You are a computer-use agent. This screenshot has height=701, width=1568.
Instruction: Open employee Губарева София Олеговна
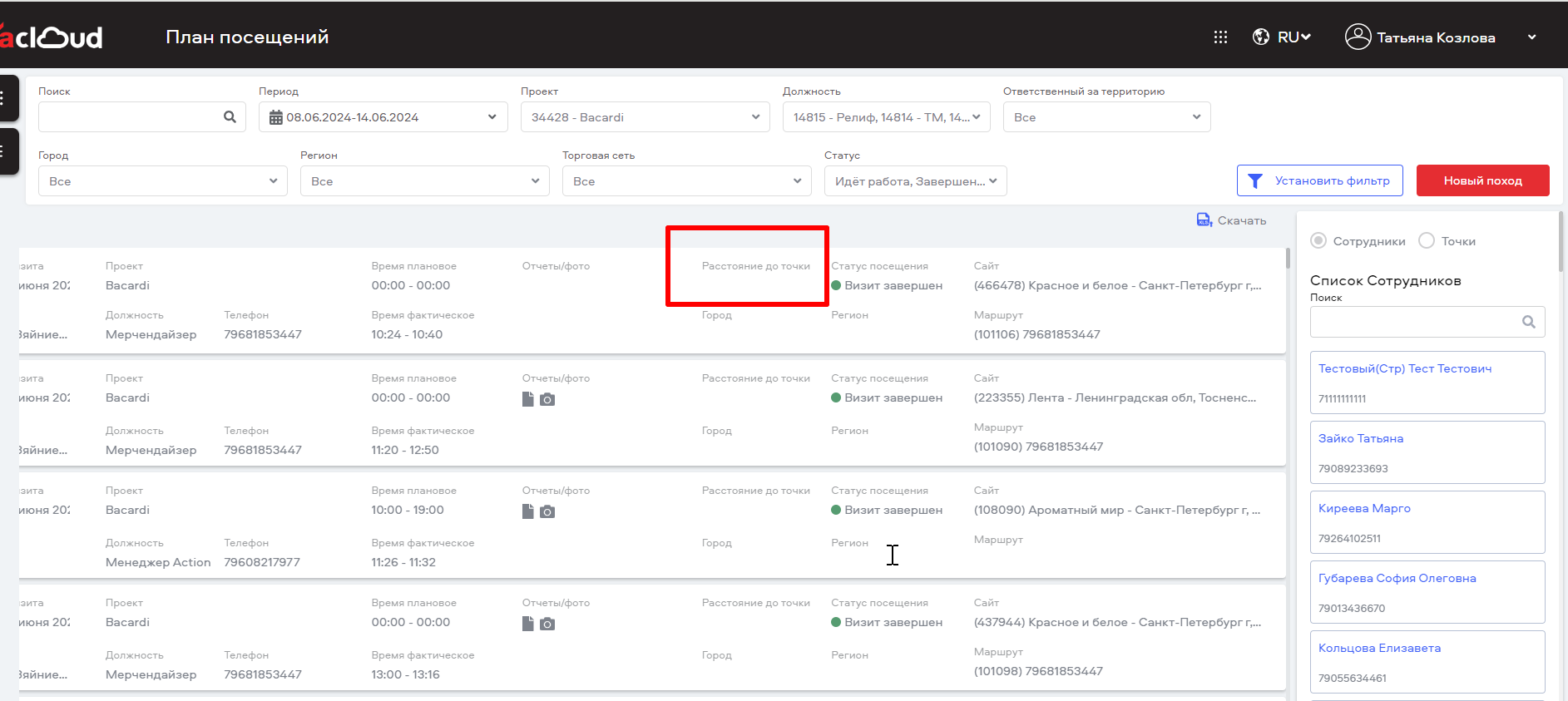tap(1427, 592)
